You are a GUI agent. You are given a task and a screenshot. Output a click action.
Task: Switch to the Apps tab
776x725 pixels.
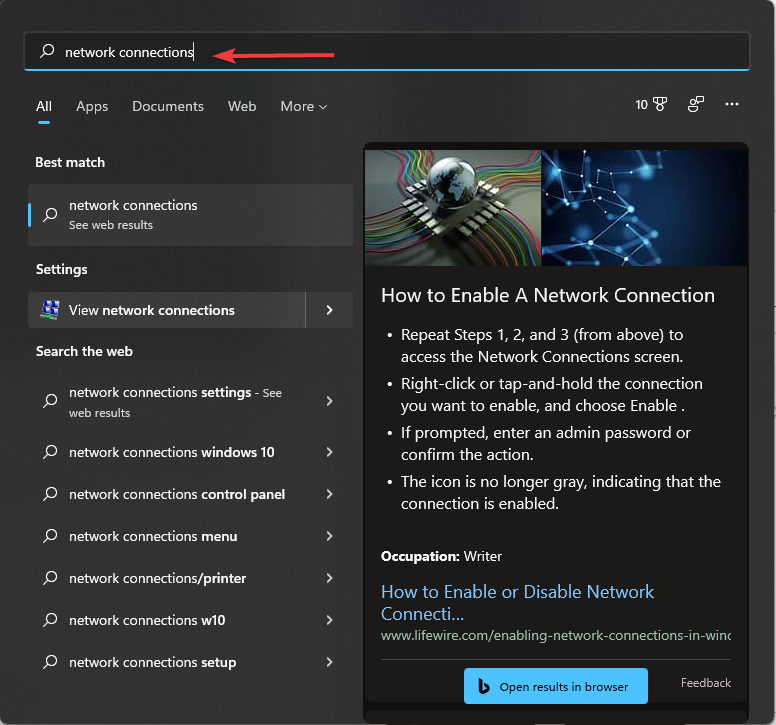(x=92, y=106)
